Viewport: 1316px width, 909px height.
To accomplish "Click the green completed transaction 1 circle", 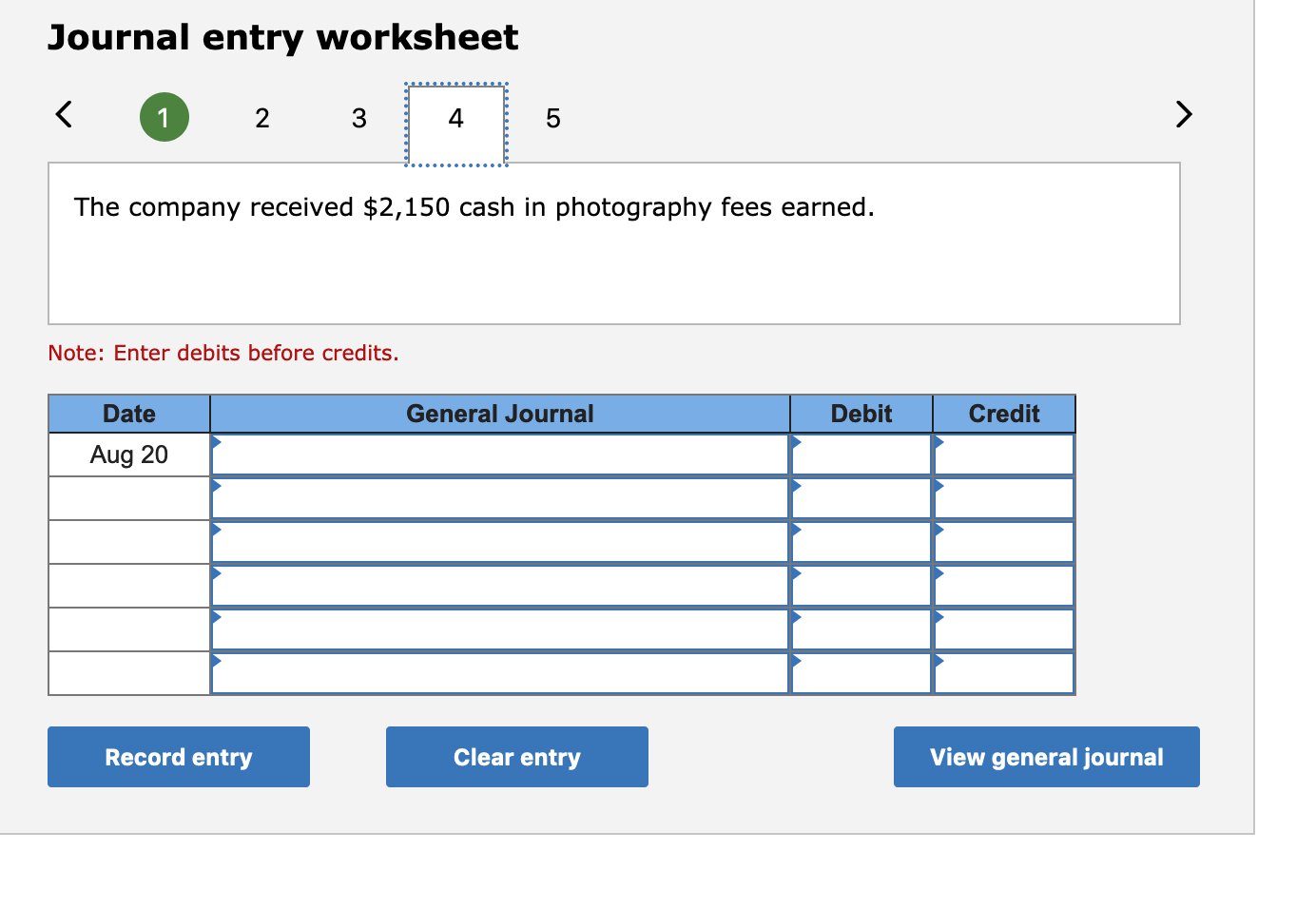I will point(164,117).
